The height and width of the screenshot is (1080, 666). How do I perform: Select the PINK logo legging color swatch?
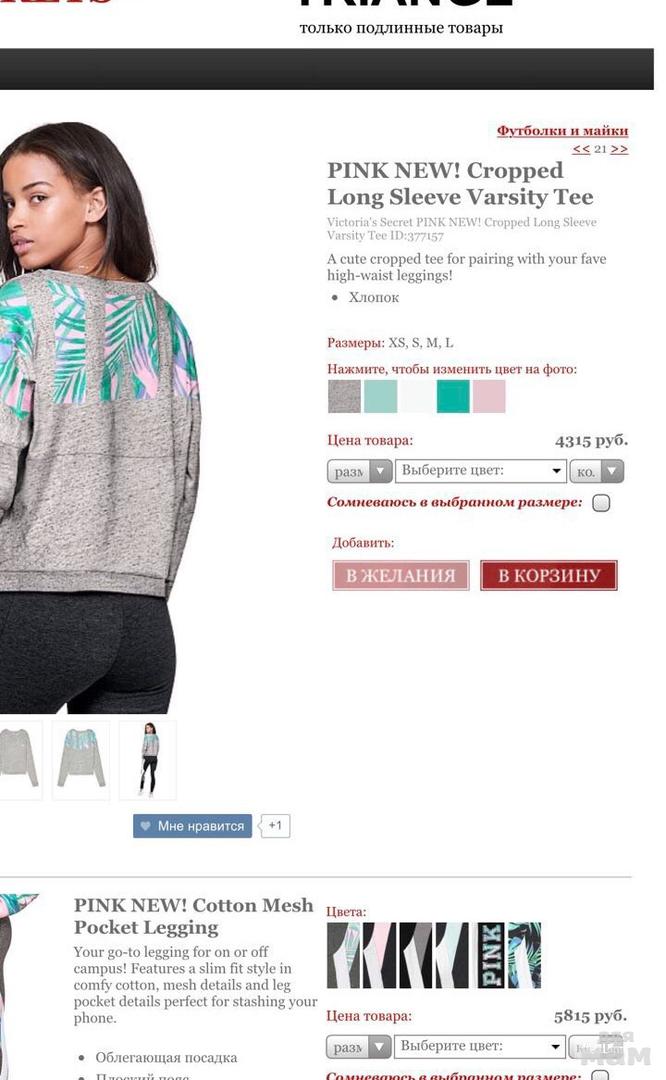coord(490,955)
